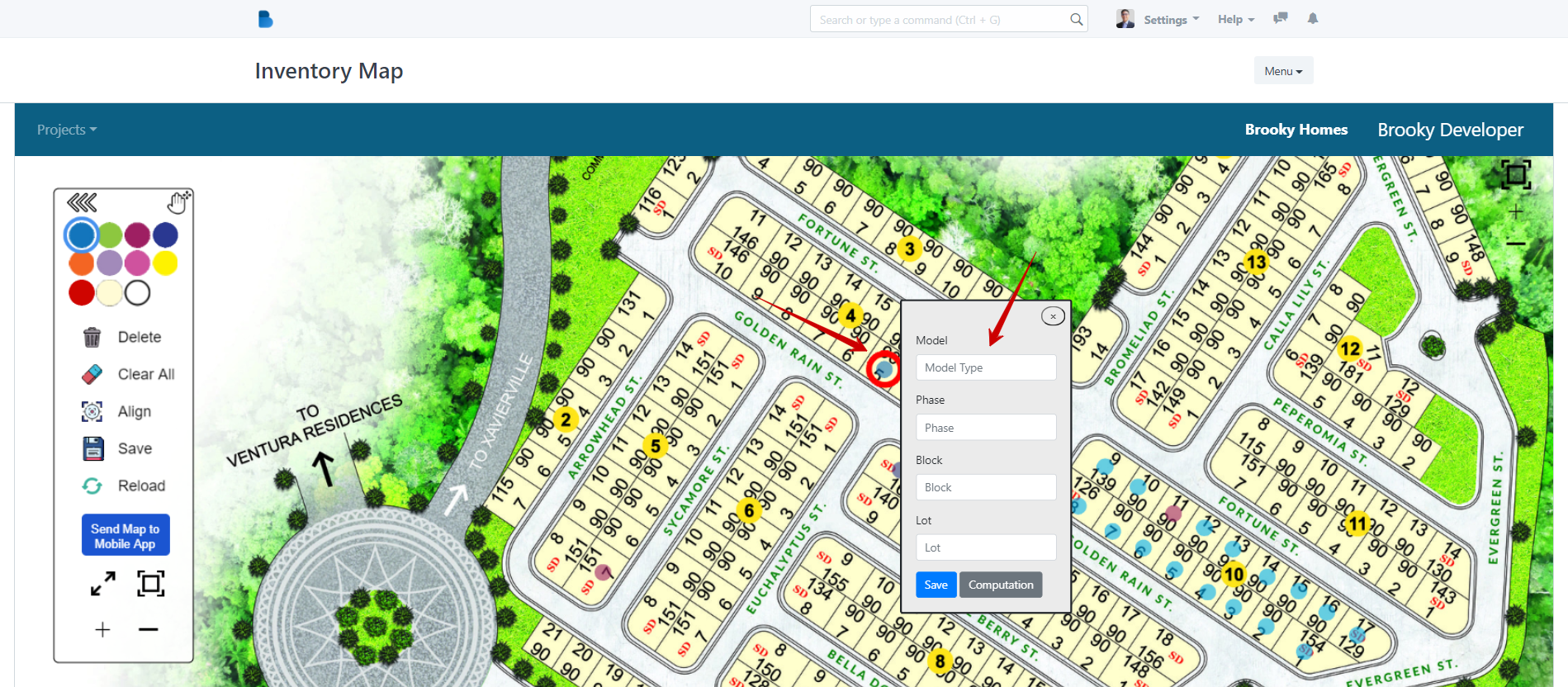Viewport: 1568px width, 687px height.
Task: Open the Menu dropdown button
Action: point(1282,71)
